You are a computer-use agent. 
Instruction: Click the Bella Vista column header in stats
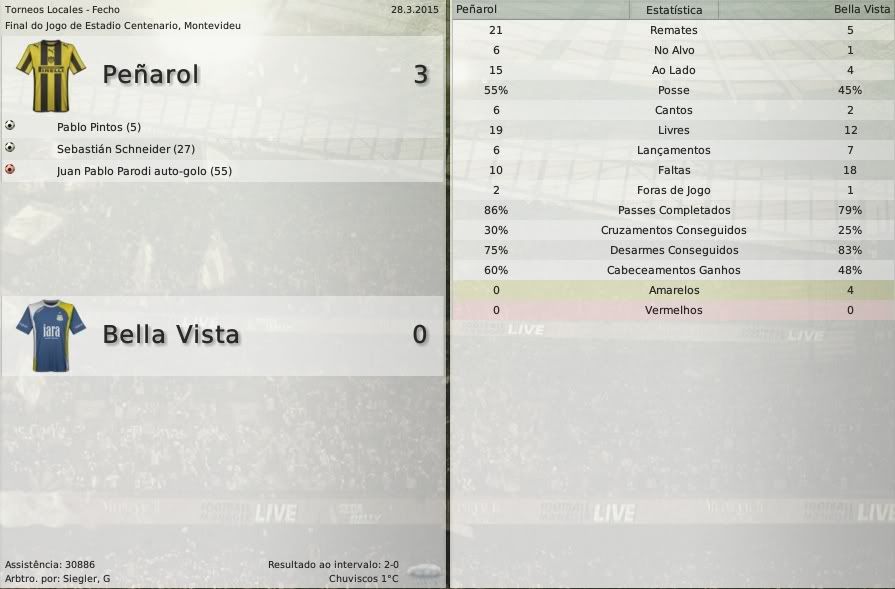pyautogui.click(x=862, y=10)
